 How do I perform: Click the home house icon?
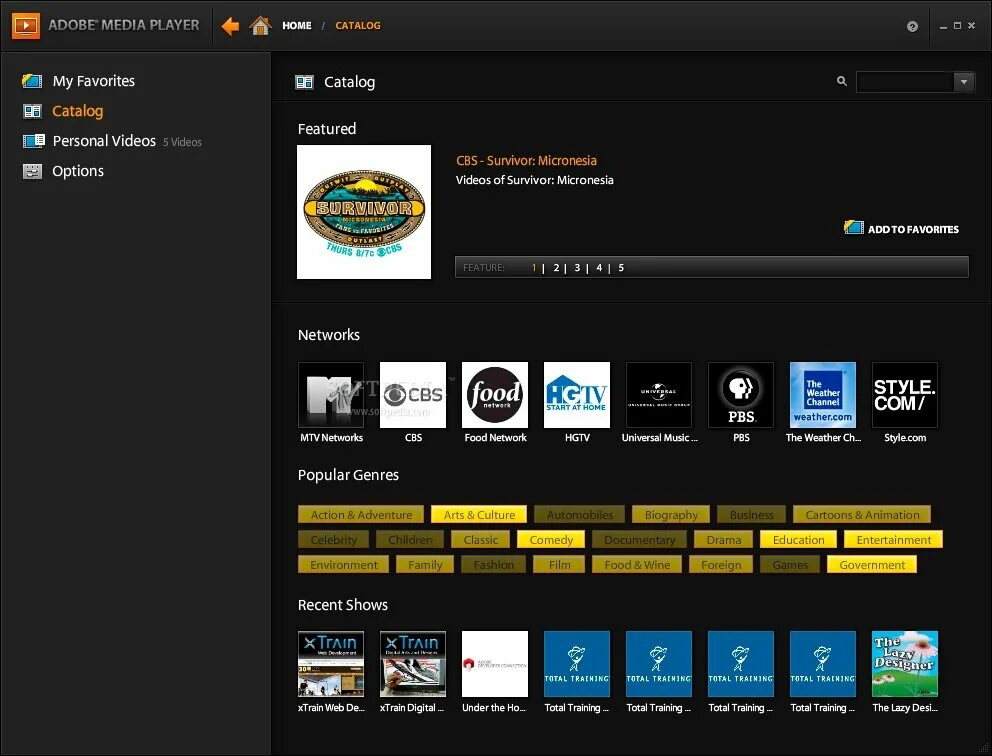coord(260,25)
